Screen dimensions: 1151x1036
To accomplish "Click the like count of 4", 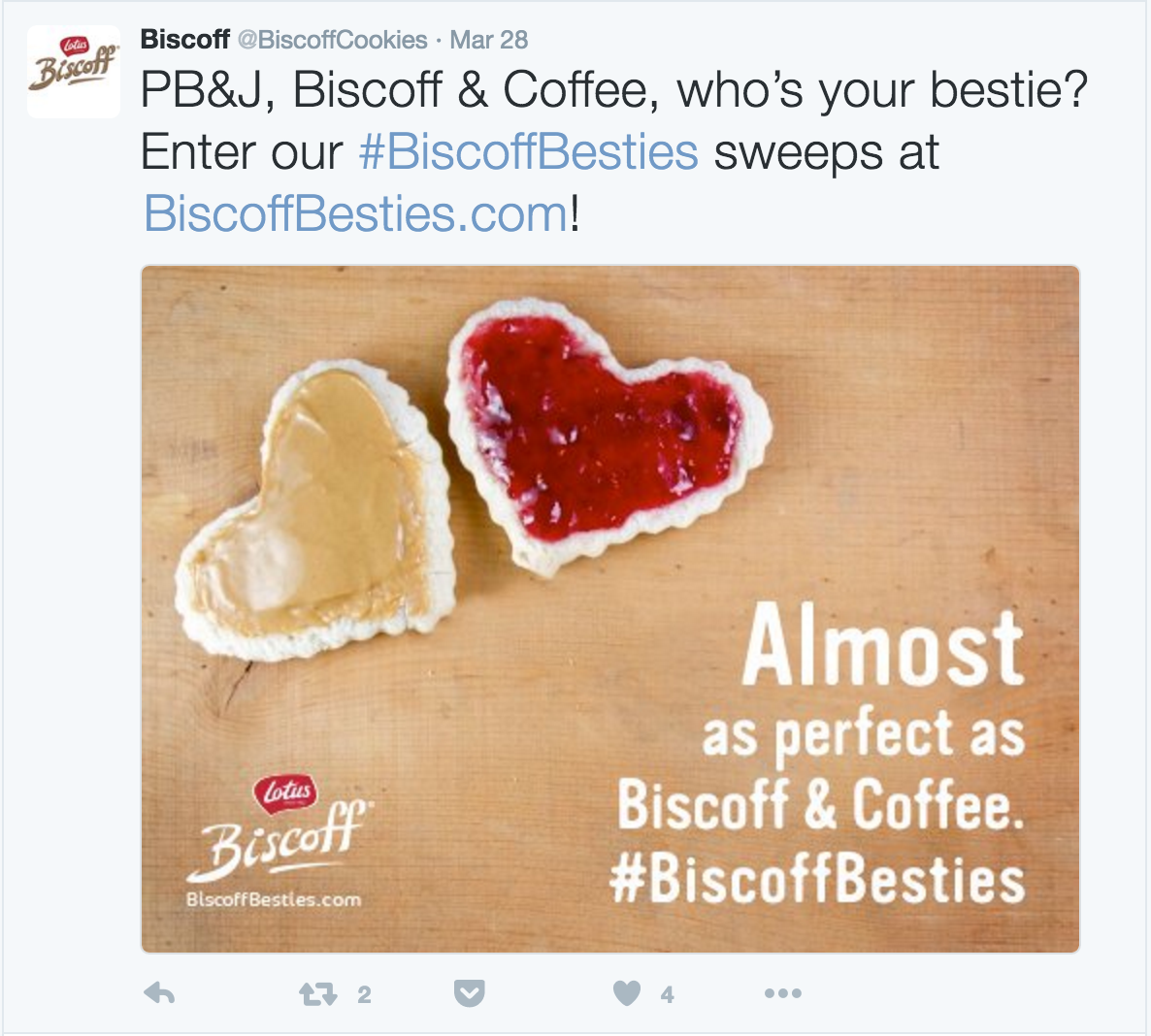I will pyautogui.click(x=667, y=994).
